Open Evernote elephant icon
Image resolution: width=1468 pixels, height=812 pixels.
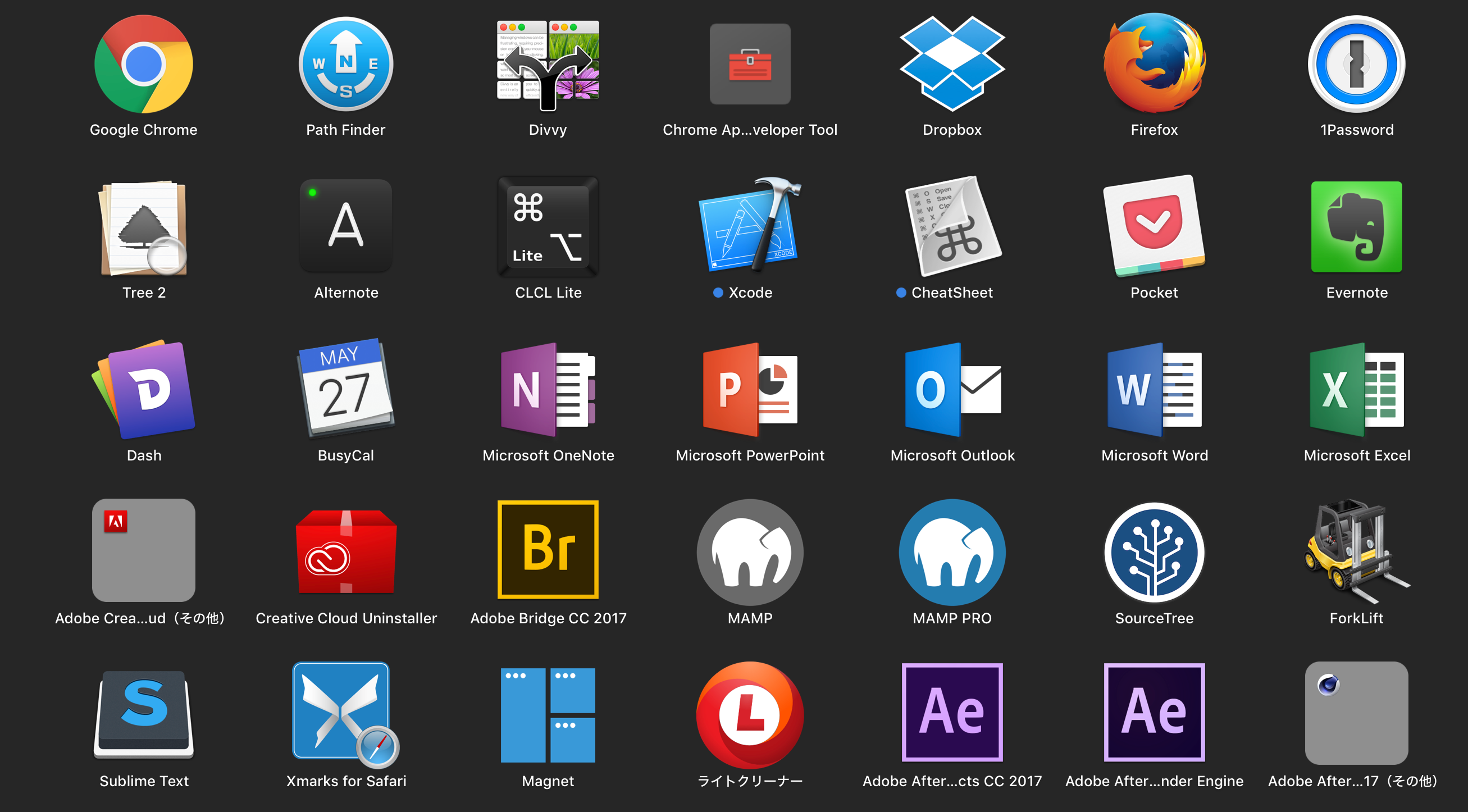(1357, 227)
